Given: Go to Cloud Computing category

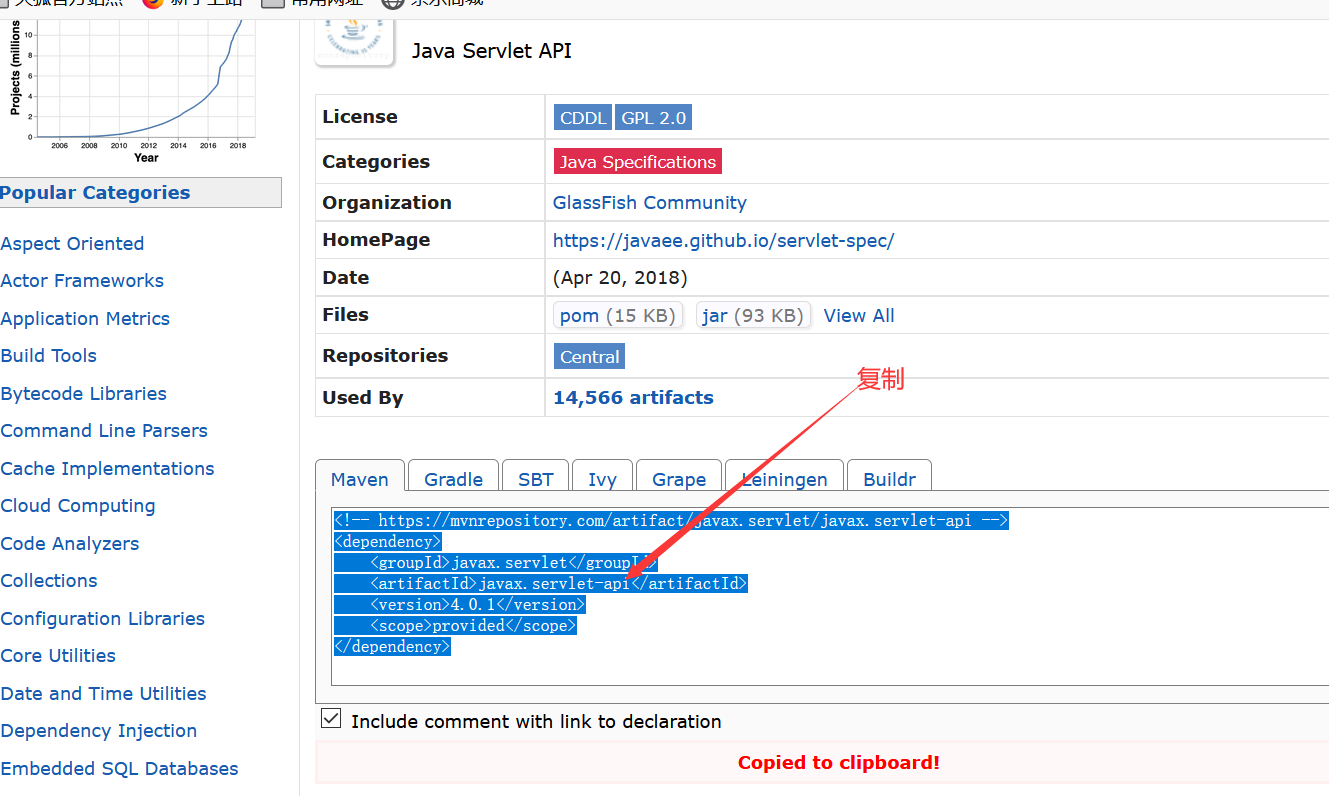Looking at the screenshot, I should 78,506.
